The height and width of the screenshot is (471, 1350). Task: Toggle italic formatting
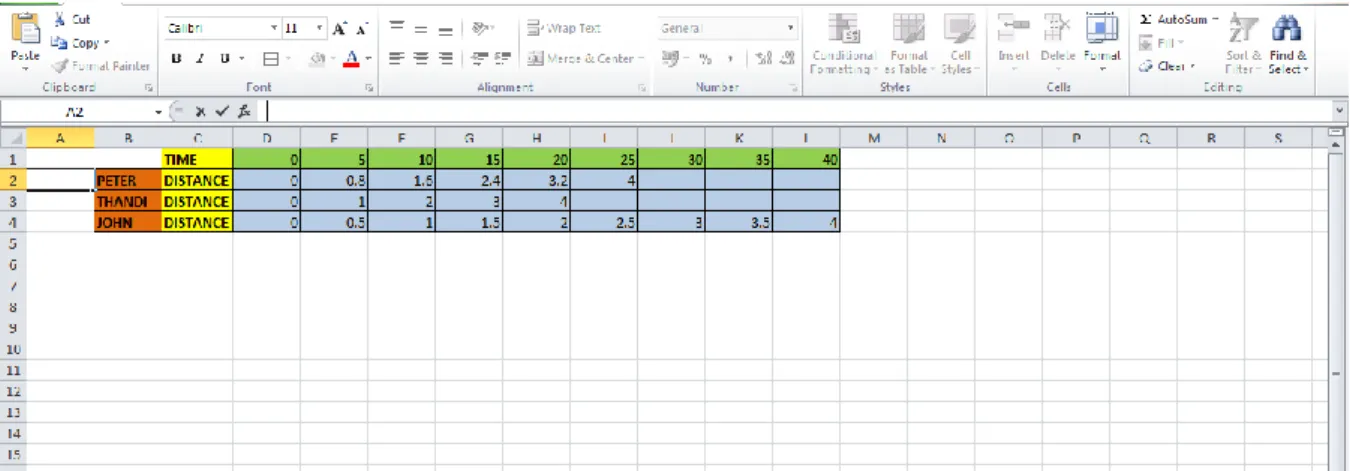(200, 59)
